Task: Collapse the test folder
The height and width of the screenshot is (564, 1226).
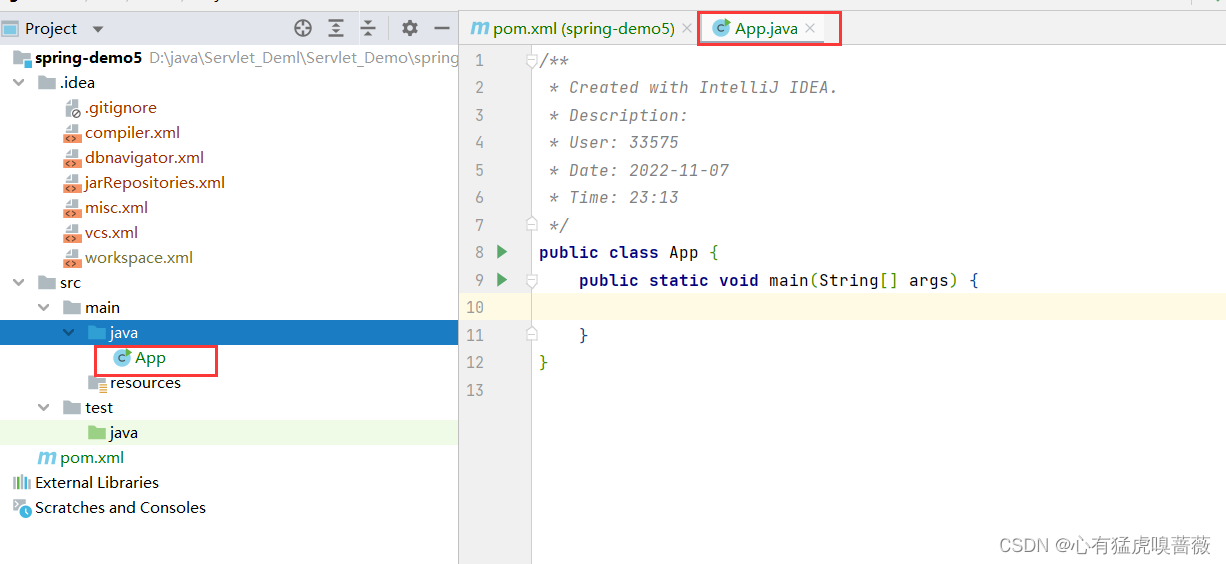Action: pyautogui.click(x=43, y=408)
